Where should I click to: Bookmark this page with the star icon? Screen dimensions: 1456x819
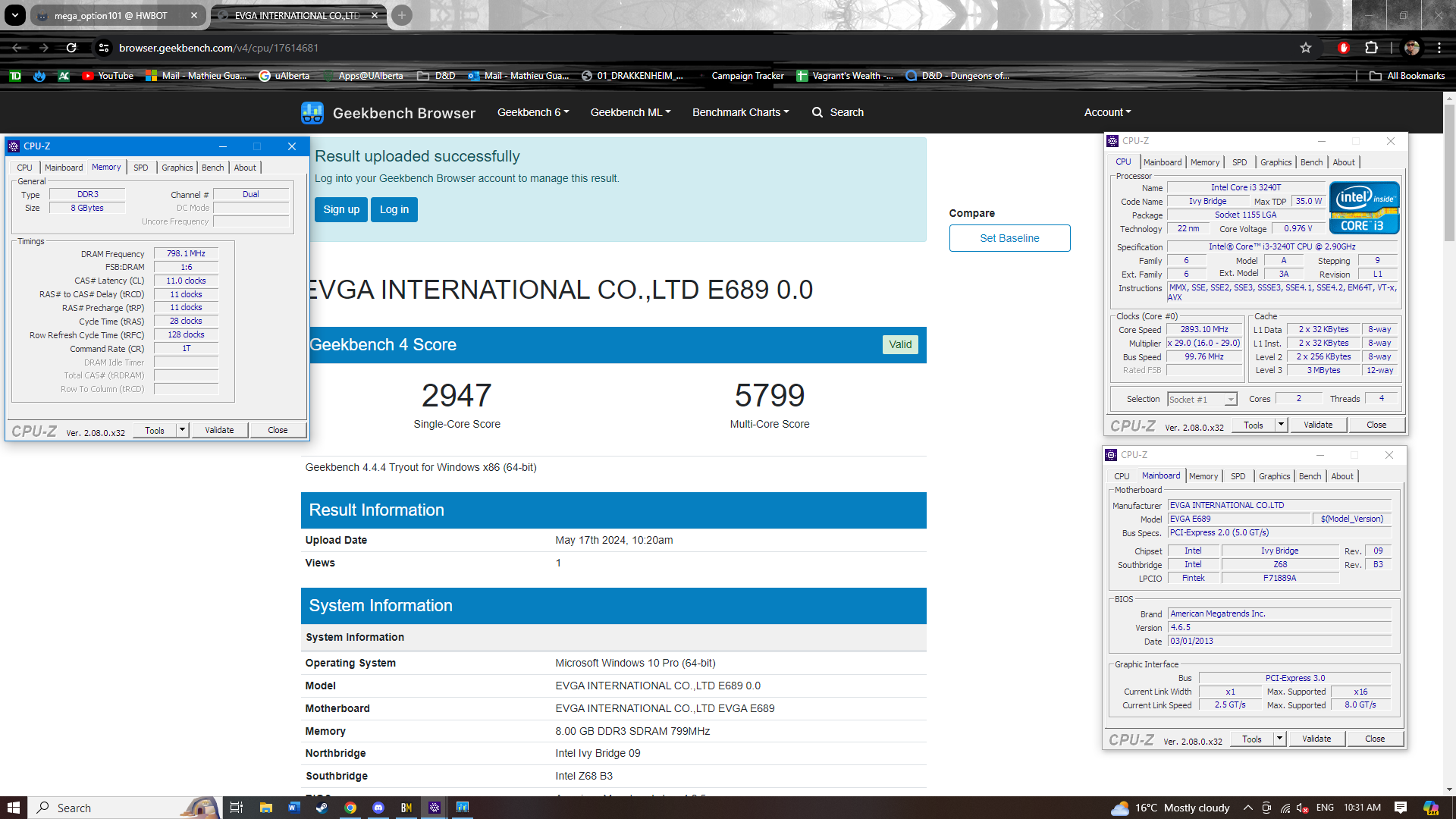coord(1306,48)
